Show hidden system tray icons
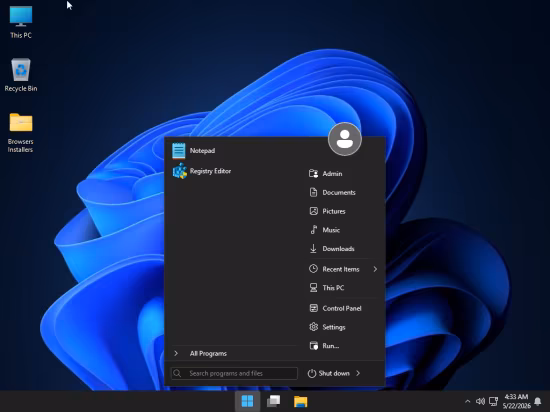Image resolution: width=550 pixels, height=412 pixels. point(468,401)
